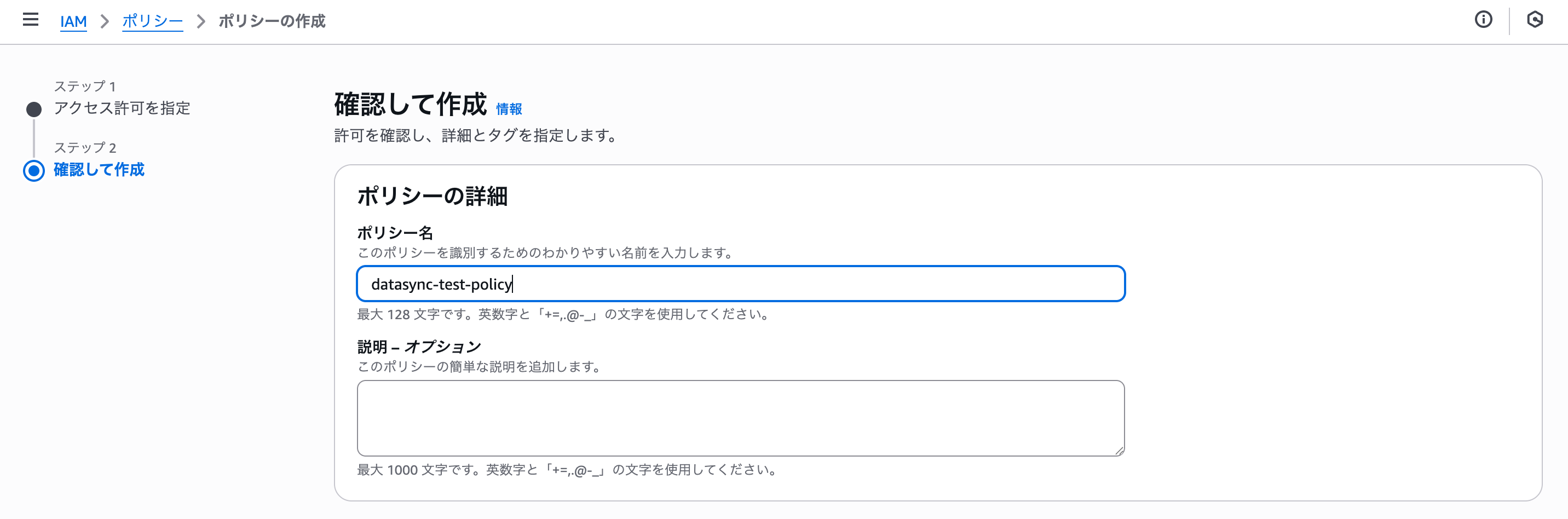
Task: Open the 情報 link beside the heading
Action: pos(509,109)
